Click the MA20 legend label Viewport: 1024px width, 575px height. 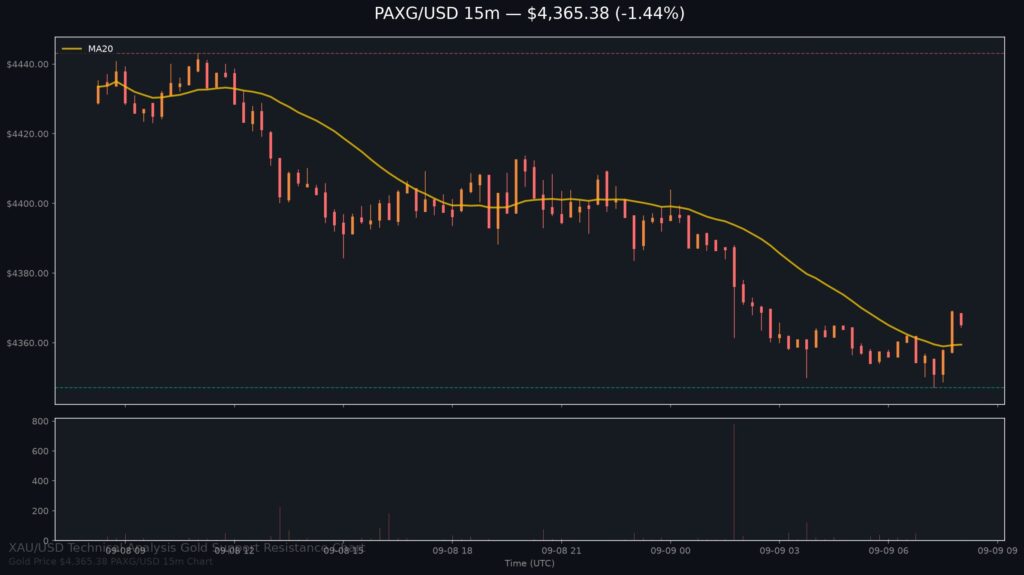tap(101, 49)
